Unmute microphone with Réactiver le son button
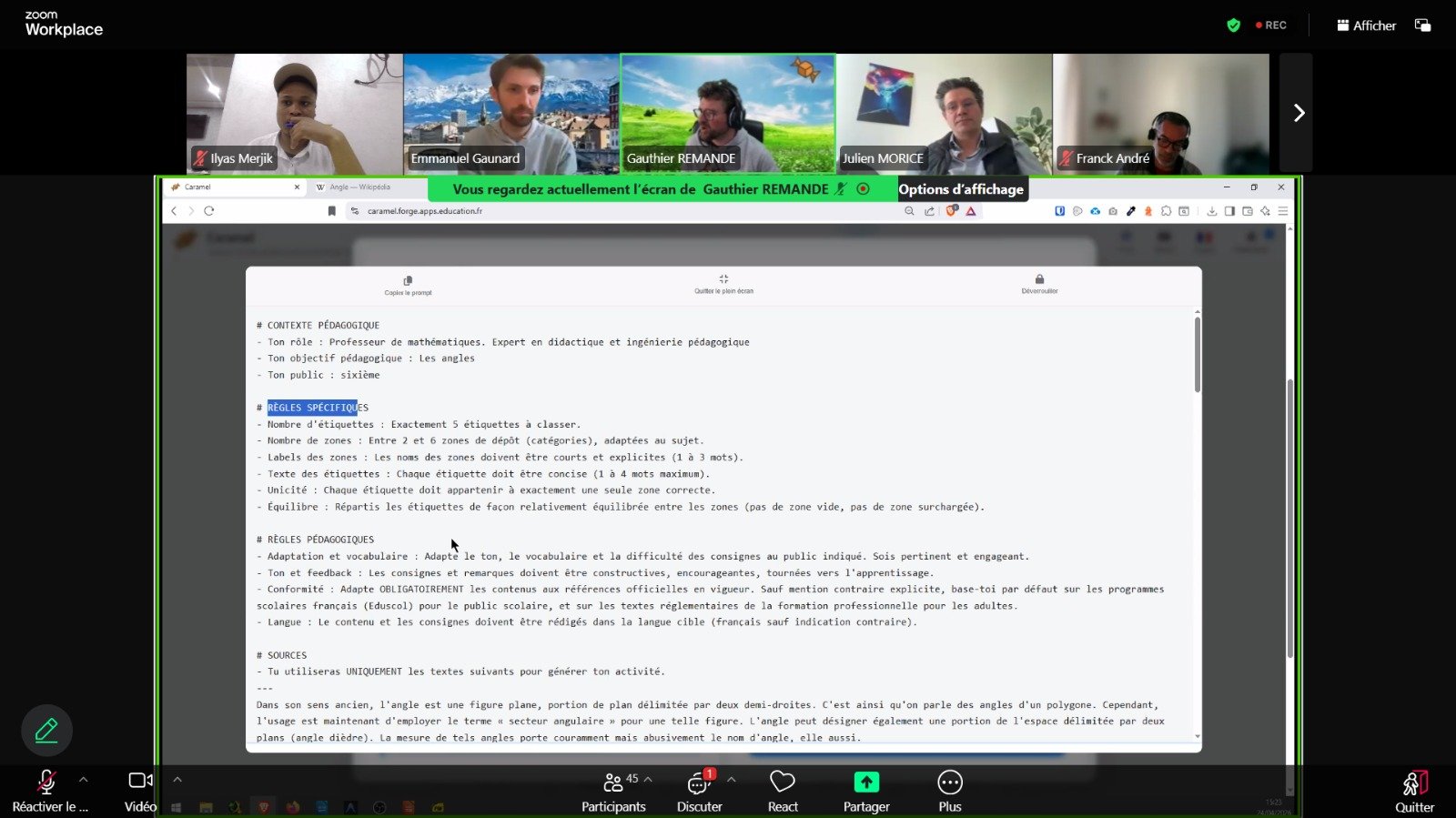 coord(49,791)
